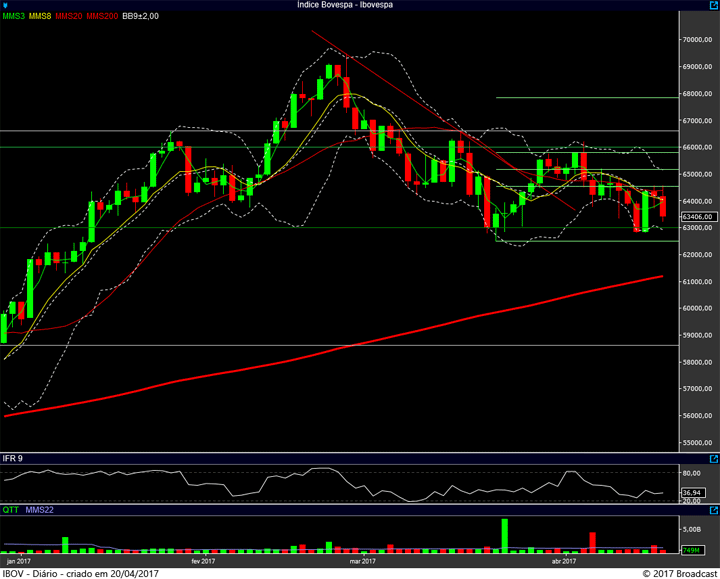The height and width of the screenshot is (579, 720).
Task: Toggle the MMS8 indicator label
Action: click(41, 16)
